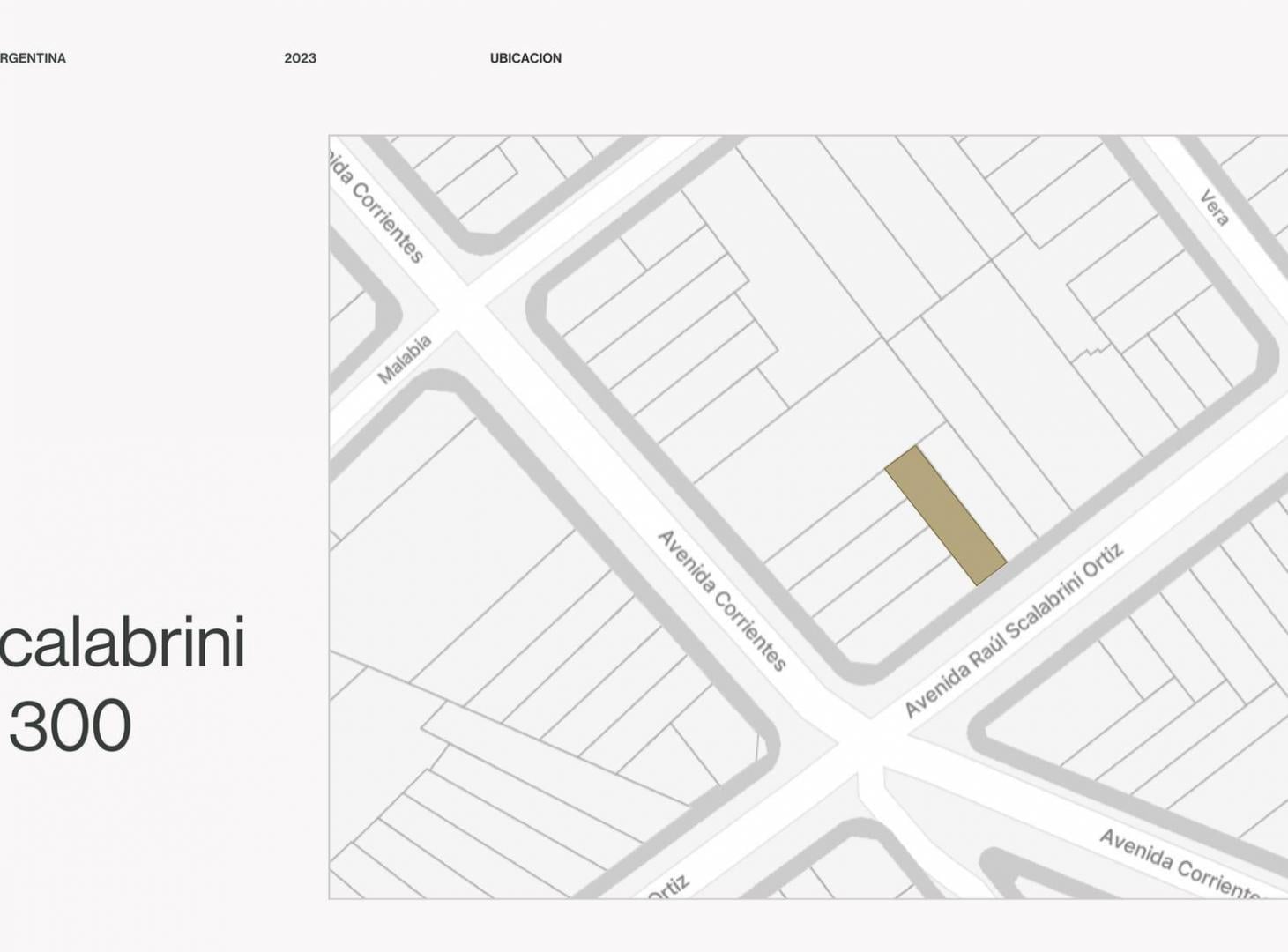The width and height of the screenshot is (1288, 952).
Task: Select the "Vera" street label on the map
Action: [1215, 208]
